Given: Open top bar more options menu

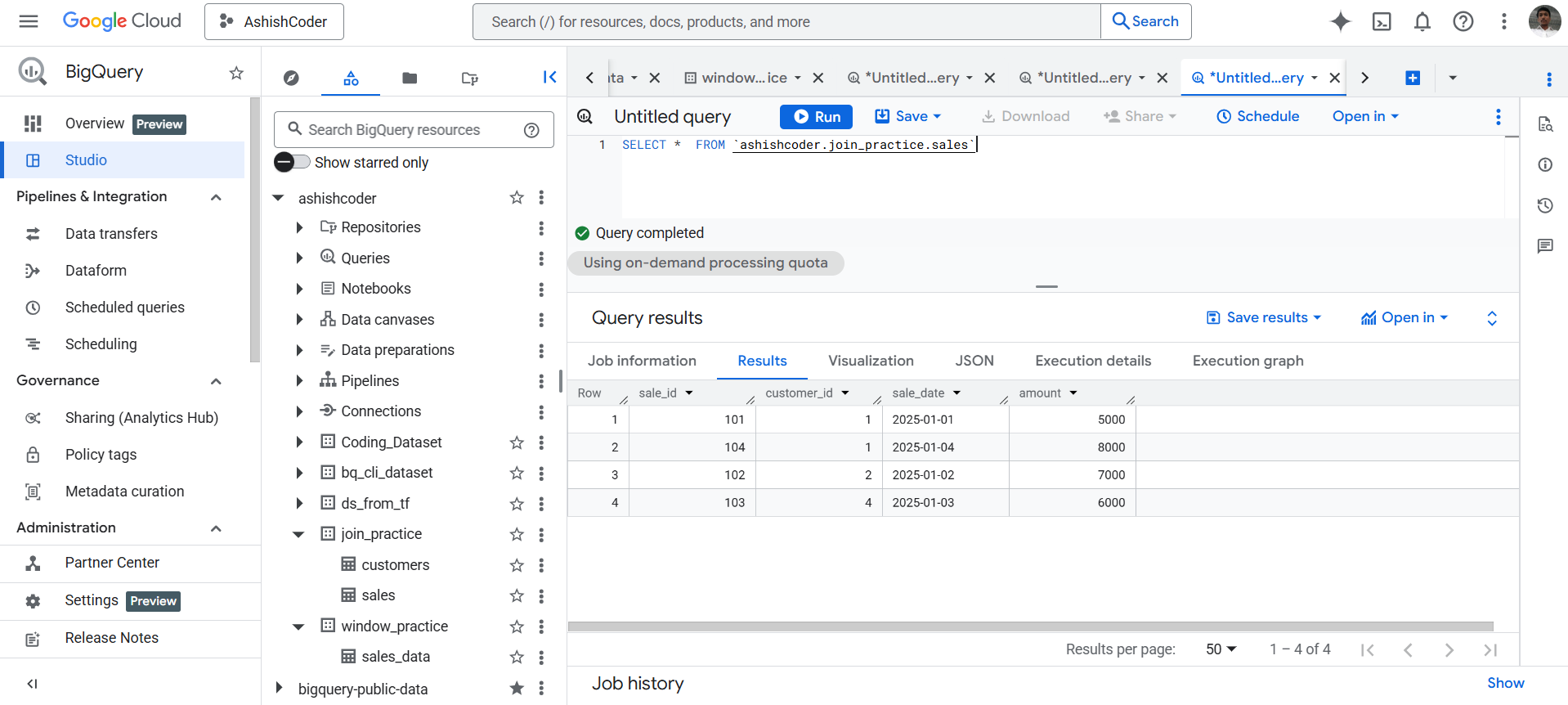Looking at the screenshot, I should tap(1504, 21).
